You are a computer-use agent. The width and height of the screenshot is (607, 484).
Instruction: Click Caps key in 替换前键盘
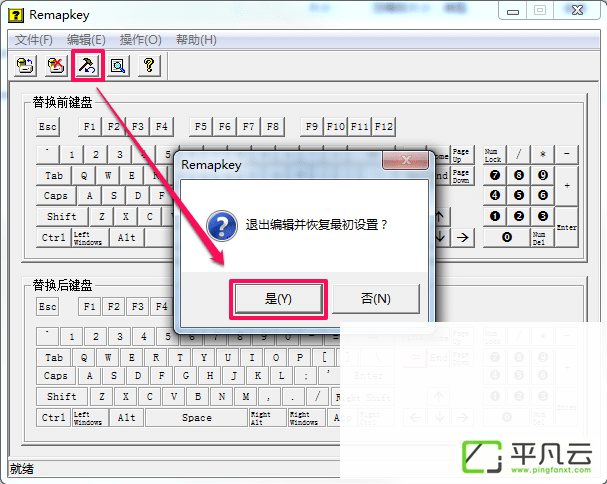[x=56, y=196]
